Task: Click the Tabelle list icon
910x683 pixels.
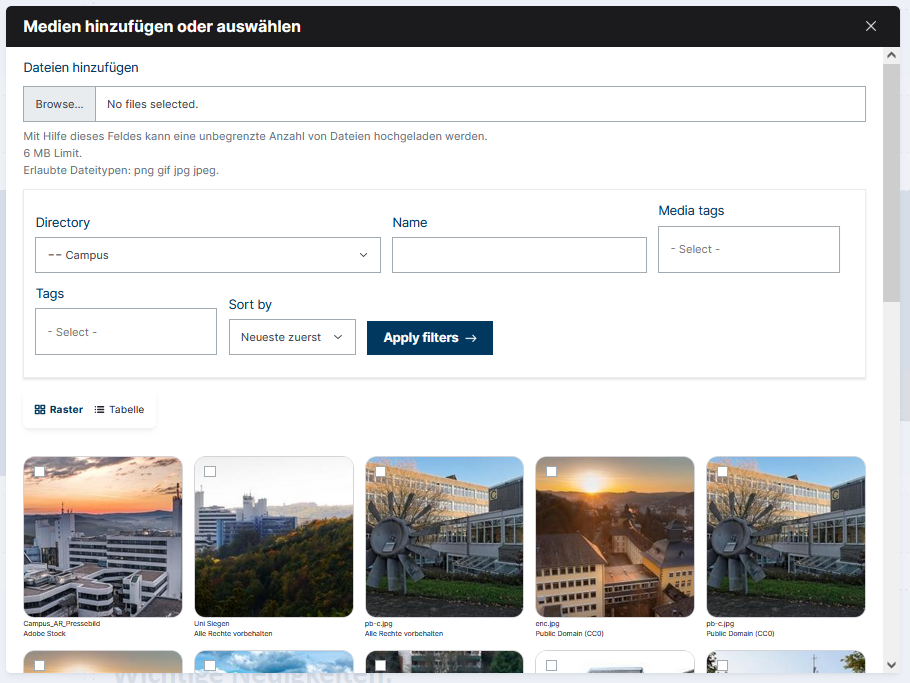Action: [x=100, y=410]
